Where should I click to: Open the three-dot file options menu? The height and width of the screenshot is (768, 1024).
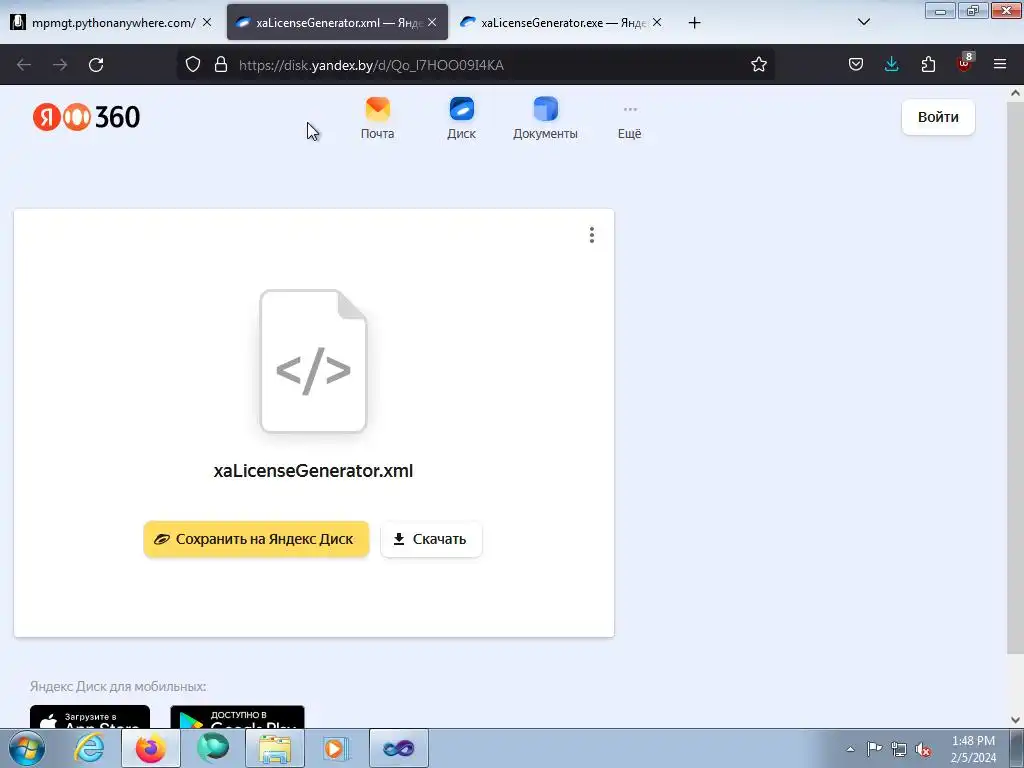(592, 235)
